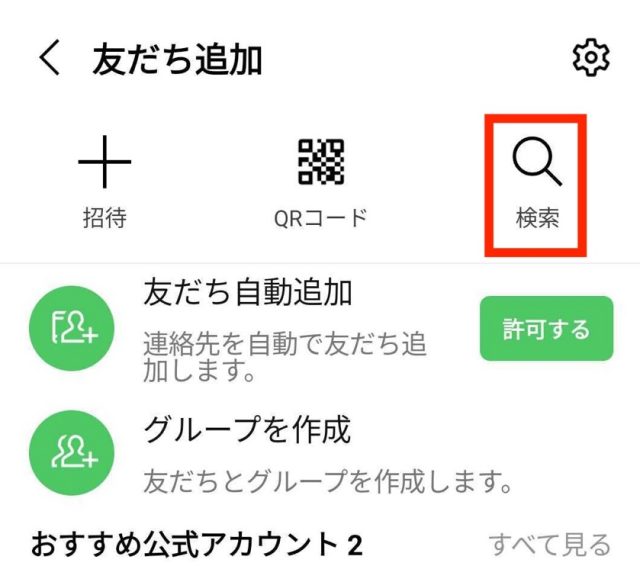Viewport: 640px width, 566px height.
Task: Tap the 友だち自動追加 title text
Action: pyautogui.click(x=248, y=292)
